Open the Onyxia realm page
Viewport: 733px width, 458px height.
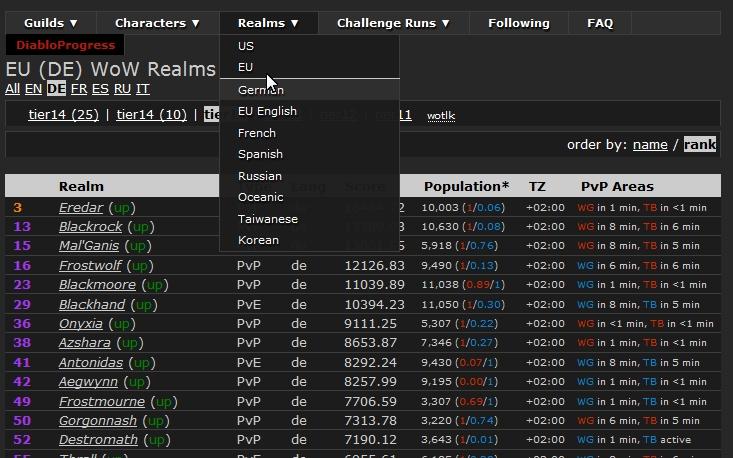tap(80, 324)
